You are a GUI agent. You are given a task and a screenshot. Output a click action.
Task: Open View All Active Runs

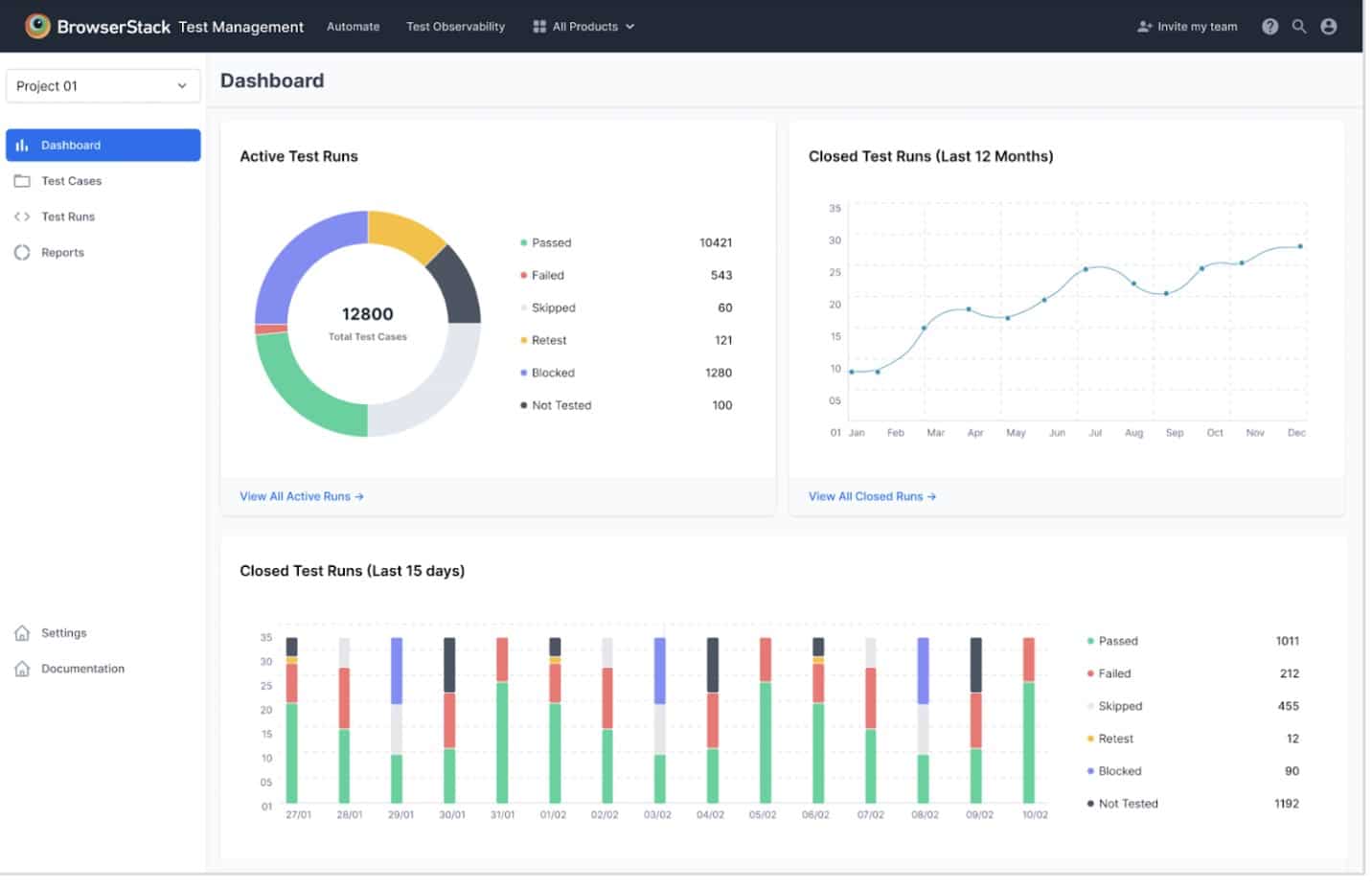[x=301, y=496]
